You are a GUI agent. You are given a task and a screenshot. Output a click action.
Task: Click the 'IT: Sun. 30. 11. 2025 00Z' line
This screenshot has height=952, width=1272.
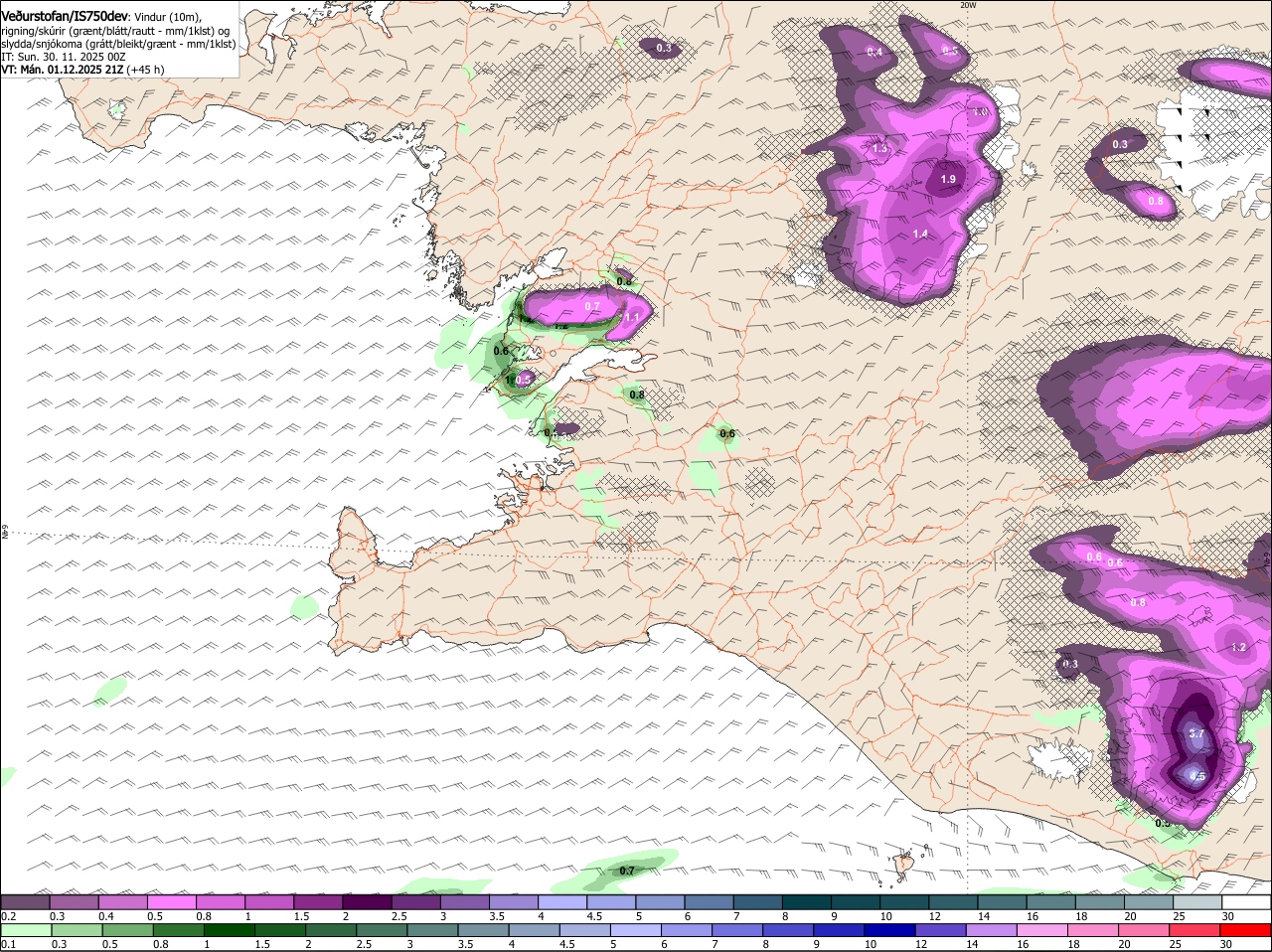click(x=64, y=57)
